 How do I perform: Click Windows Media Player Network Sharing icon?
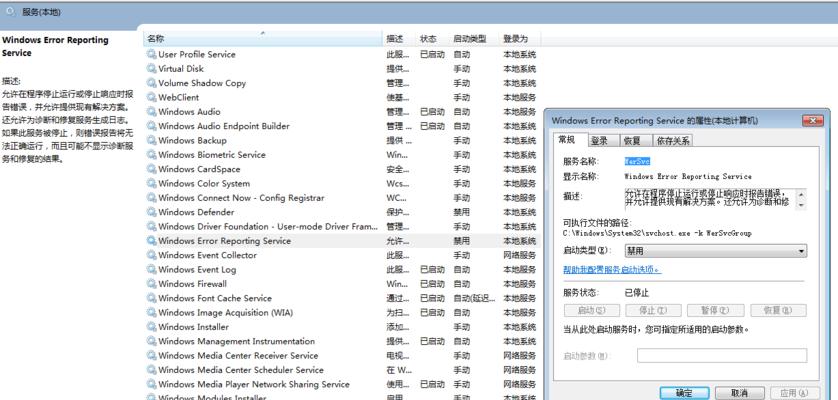pos(152,384)
